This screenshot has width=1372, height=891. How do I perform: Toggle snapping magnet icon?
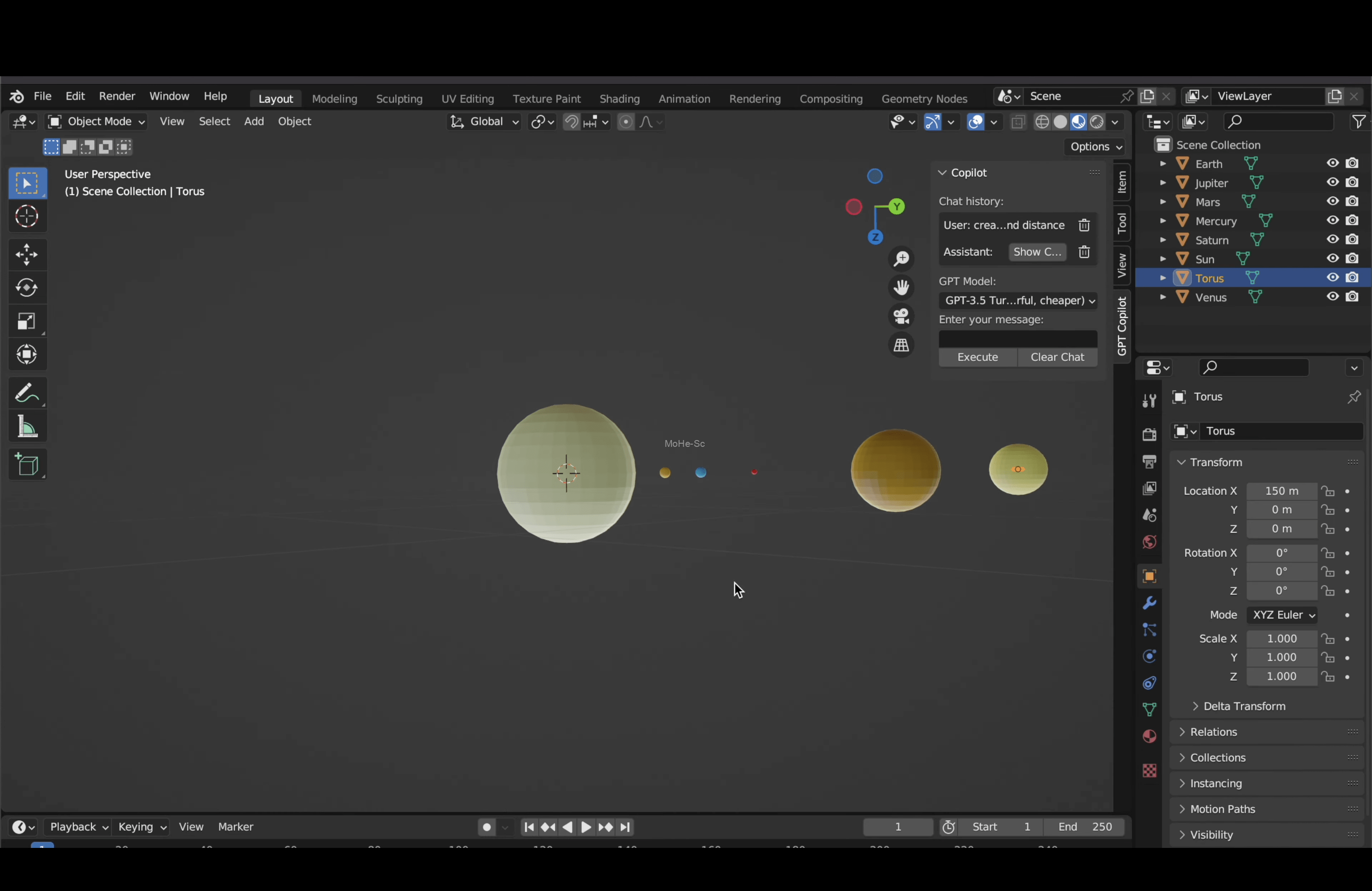point(571,122)
